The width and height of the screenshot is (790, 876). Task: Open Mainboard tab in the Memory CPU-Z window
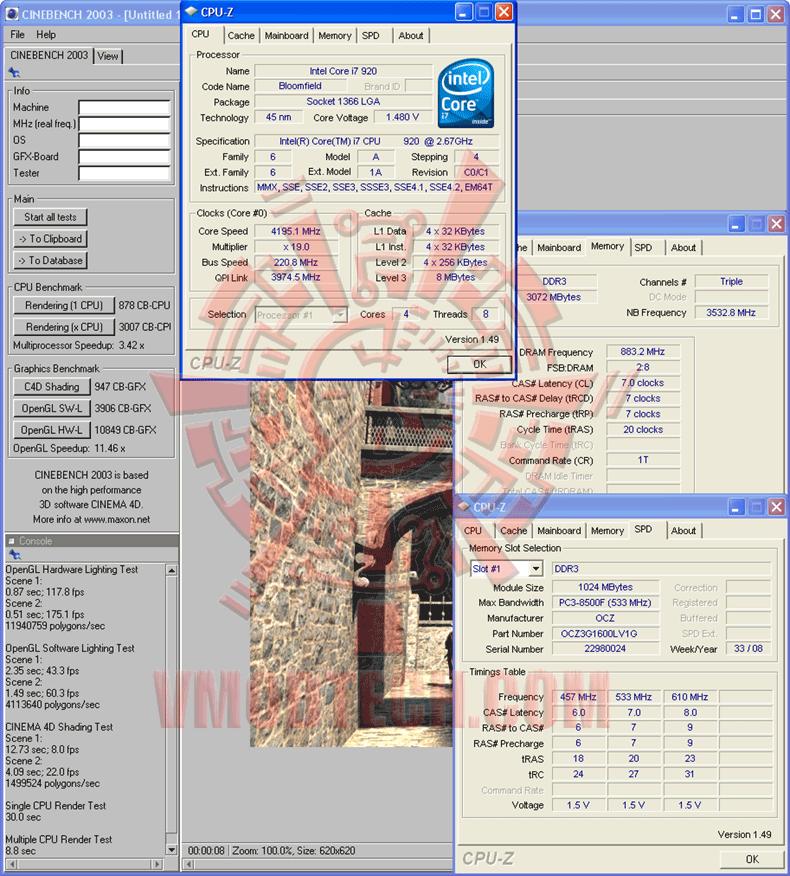(x=559, y=247)
